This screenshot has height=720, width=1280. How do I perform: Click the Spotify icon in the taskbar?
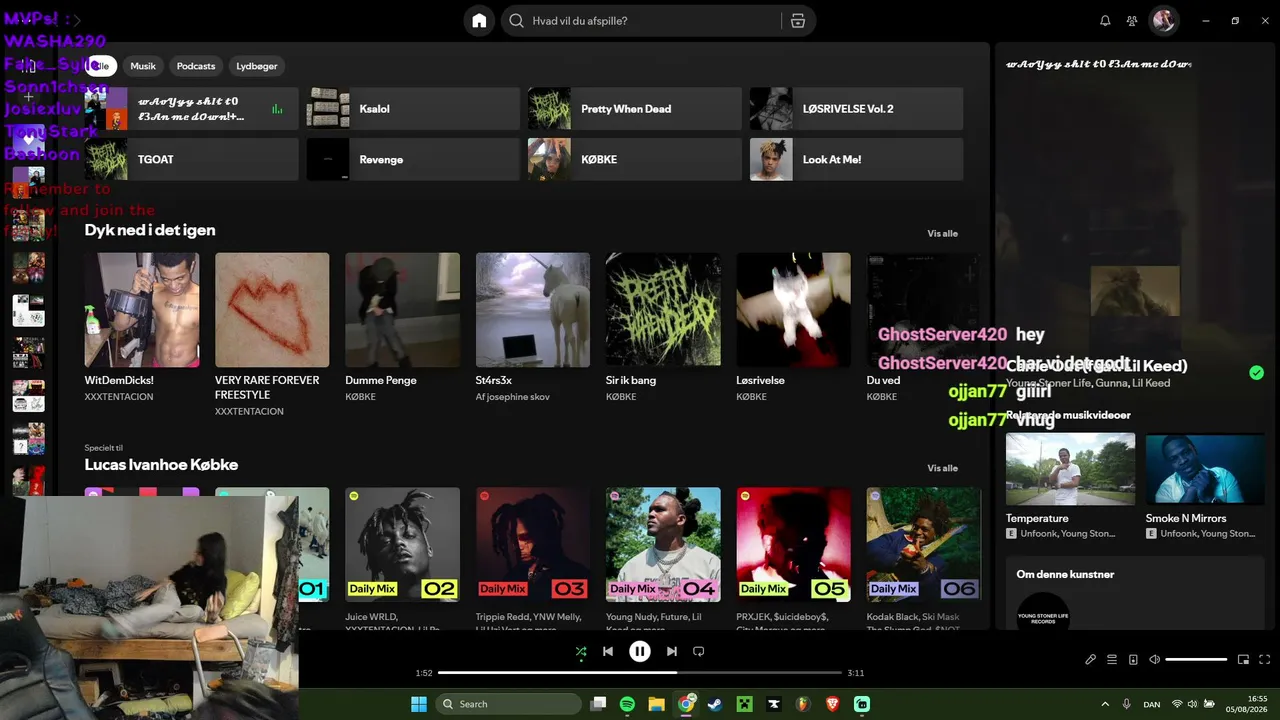pyautogui.click(x=627, y=704)
